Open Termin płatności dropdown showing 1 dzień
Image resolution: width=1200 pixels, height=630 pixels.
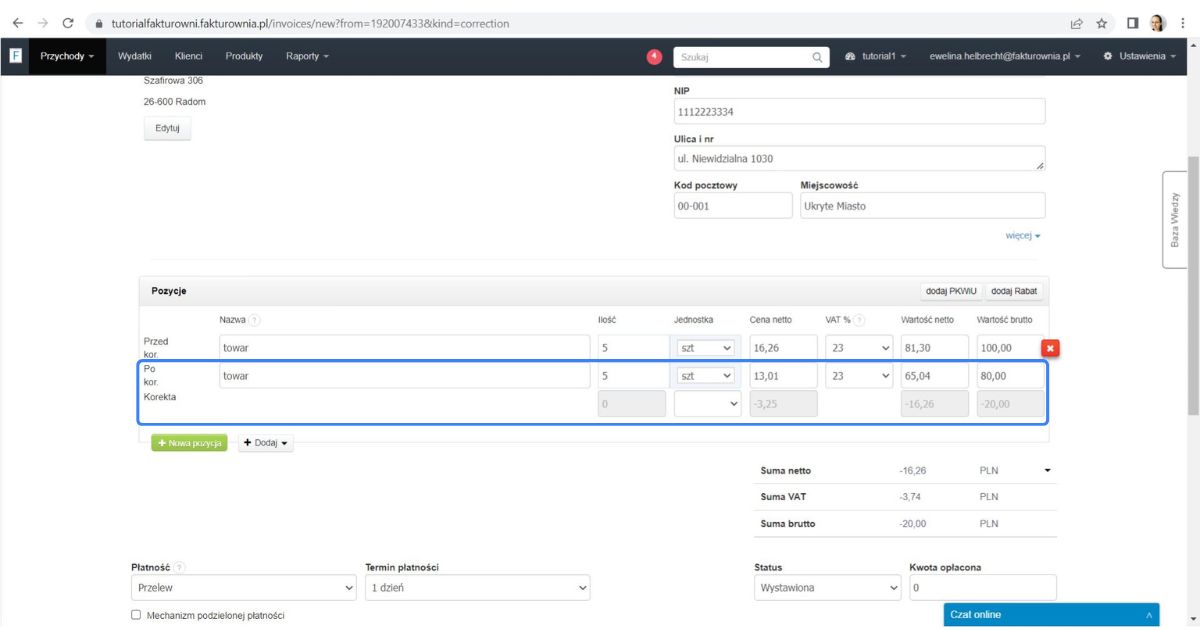[478, 588]
